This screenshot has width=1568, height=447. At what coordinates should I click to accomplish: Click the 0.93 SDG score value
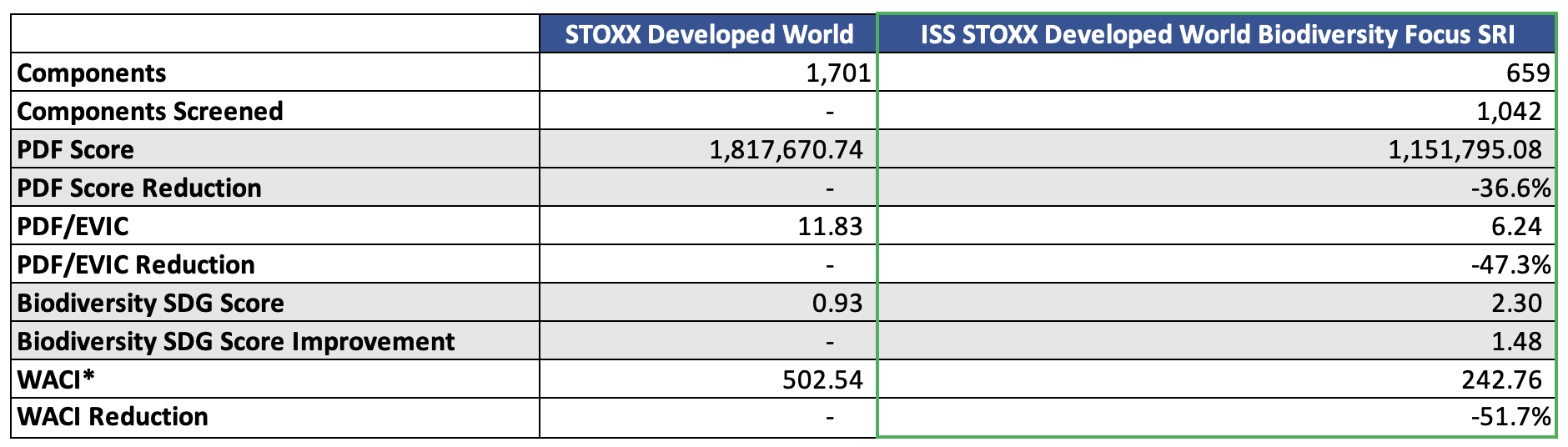click(x=837, y=304)
